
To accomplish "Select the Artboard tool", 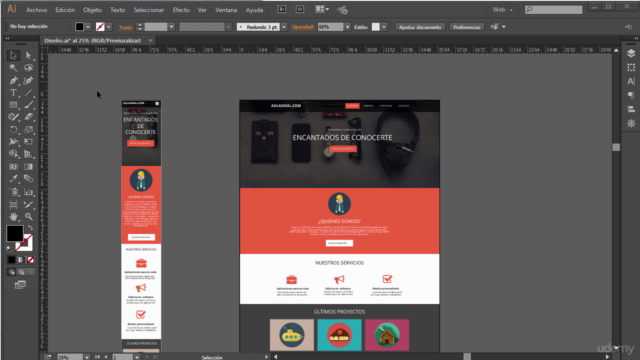I will click(x=13, y=204).
